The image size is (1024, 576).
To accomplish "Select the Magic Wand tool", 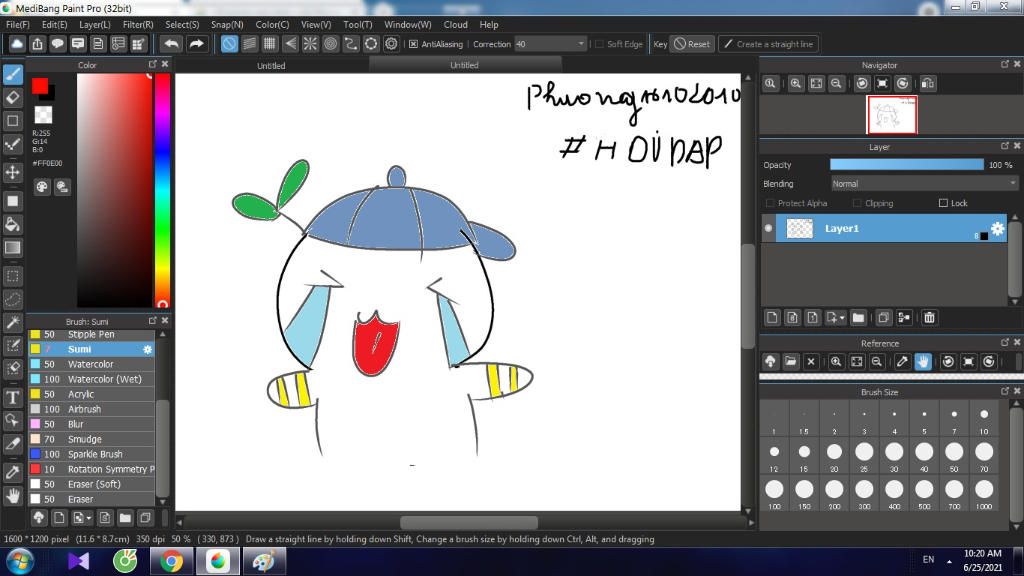I will [13, 322].
